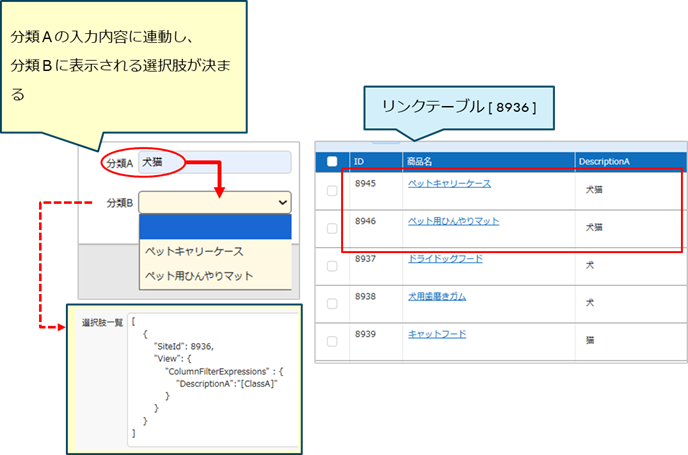The height and width of the screenshot is (455, 688).
Task: Select checkbox for row 8938
Action: (333, 302)
